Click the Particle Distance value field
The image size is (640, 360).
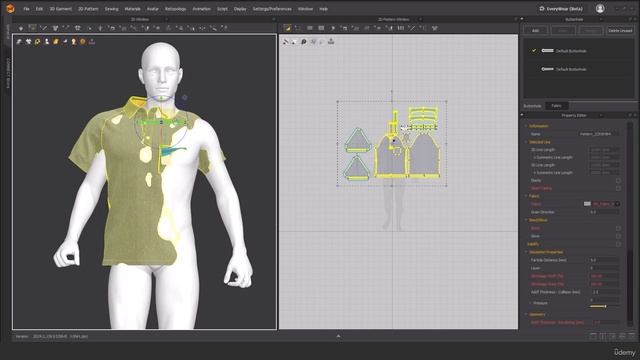[604, 260]
